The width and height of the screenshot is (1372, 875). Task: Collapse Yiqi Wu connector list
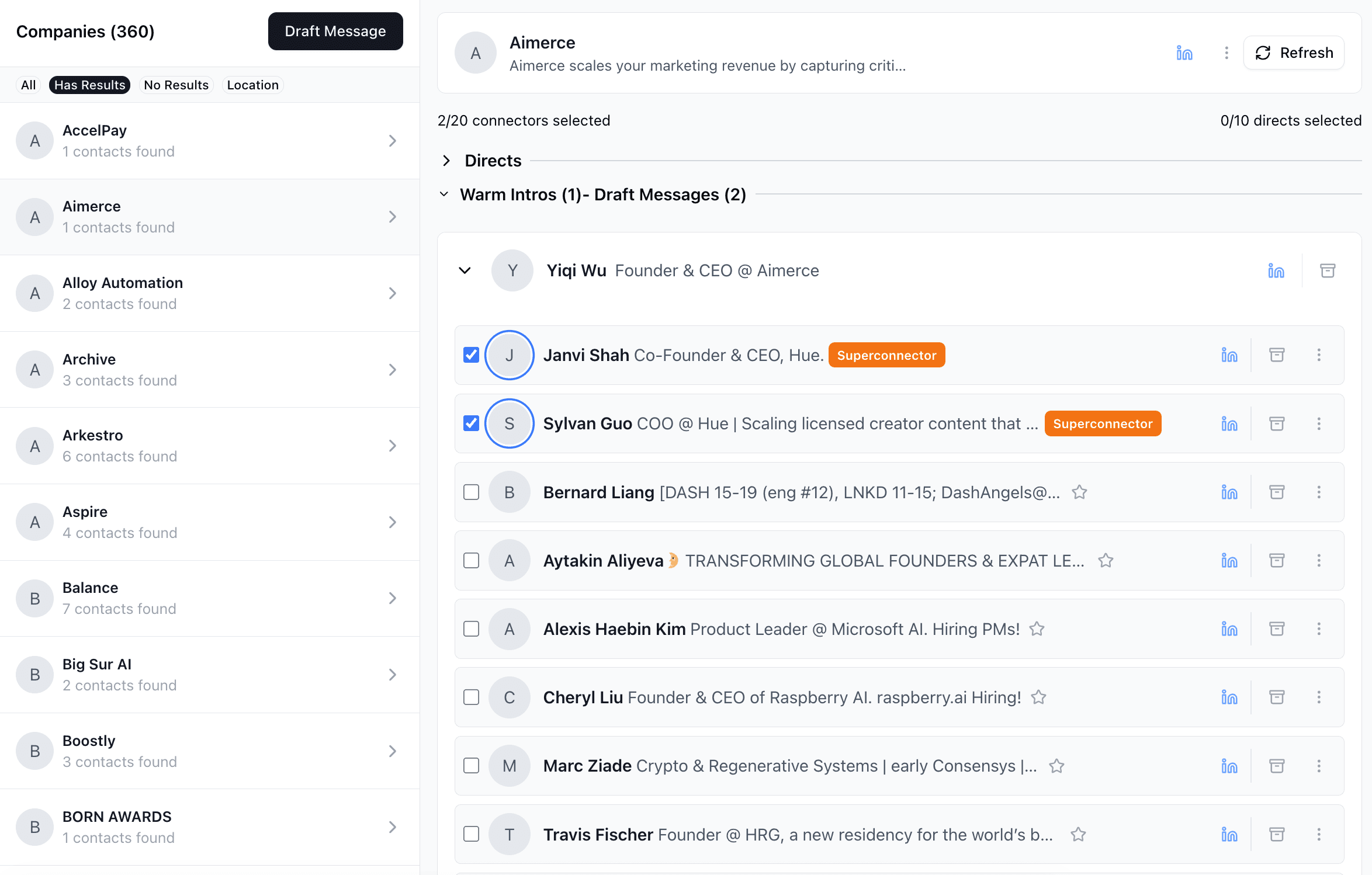point(465,270)
